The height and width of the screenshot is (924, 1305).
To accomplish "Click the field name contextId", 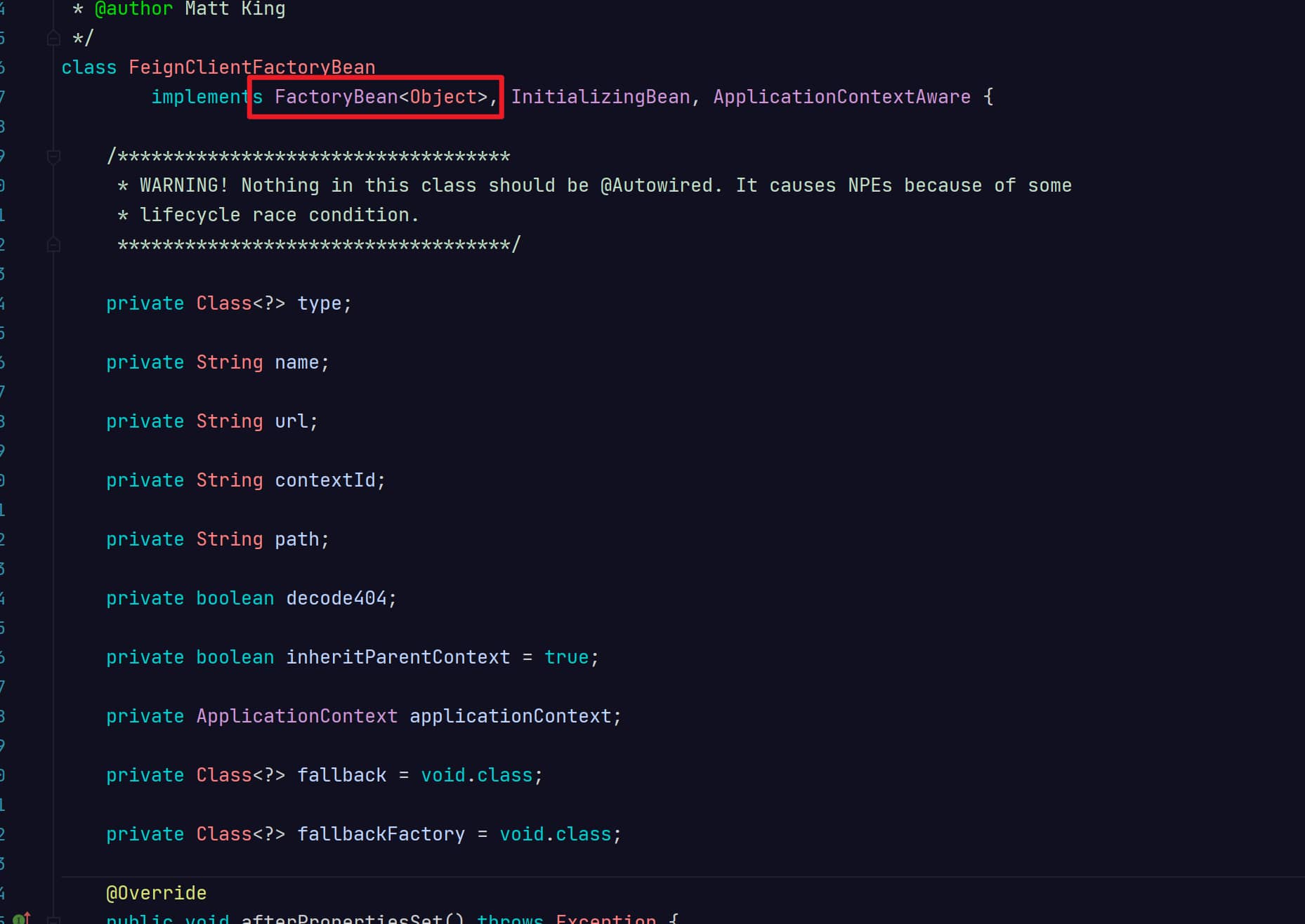I will 325,480.
